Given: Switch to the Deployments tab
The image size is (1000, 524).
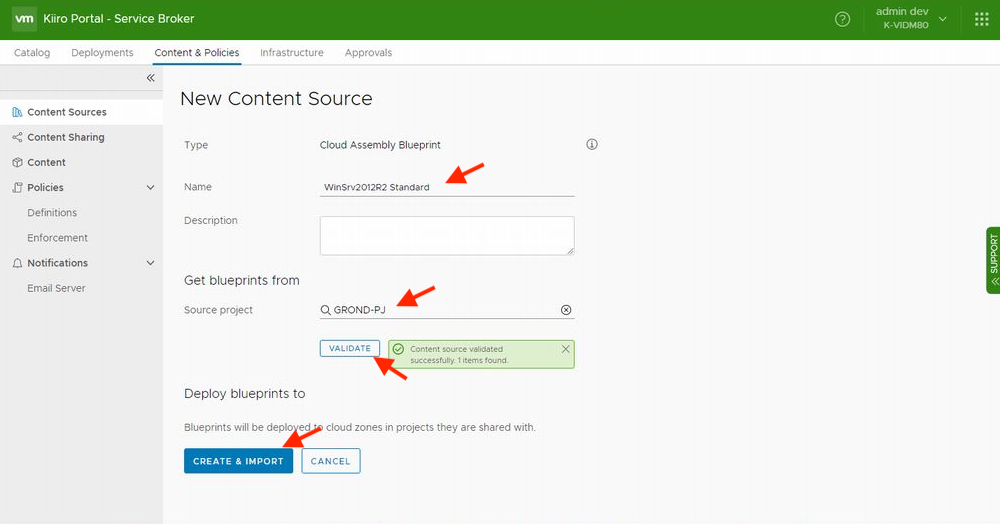Looking at the screenshot, I should point(102,53).
